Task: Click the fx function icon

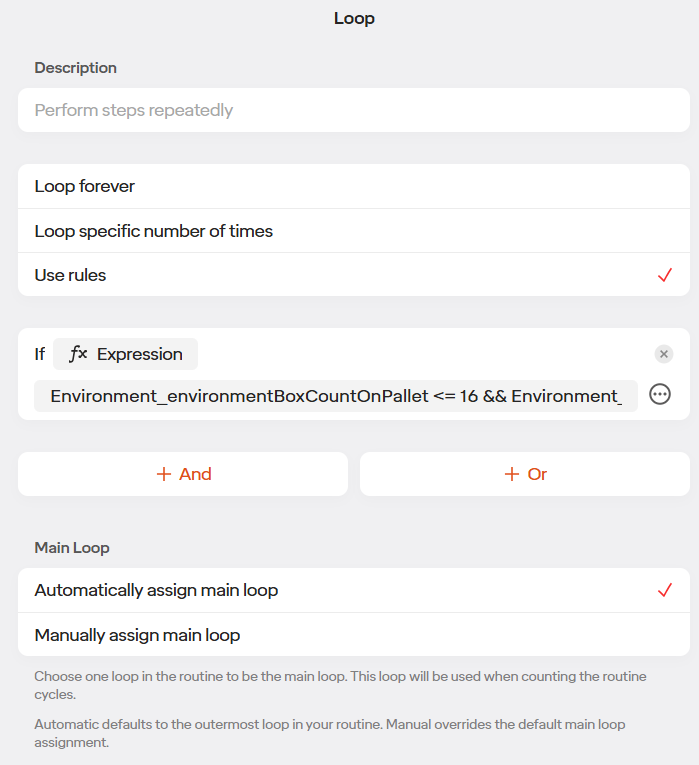Action: pyautogui.click(x=78, y=354)
